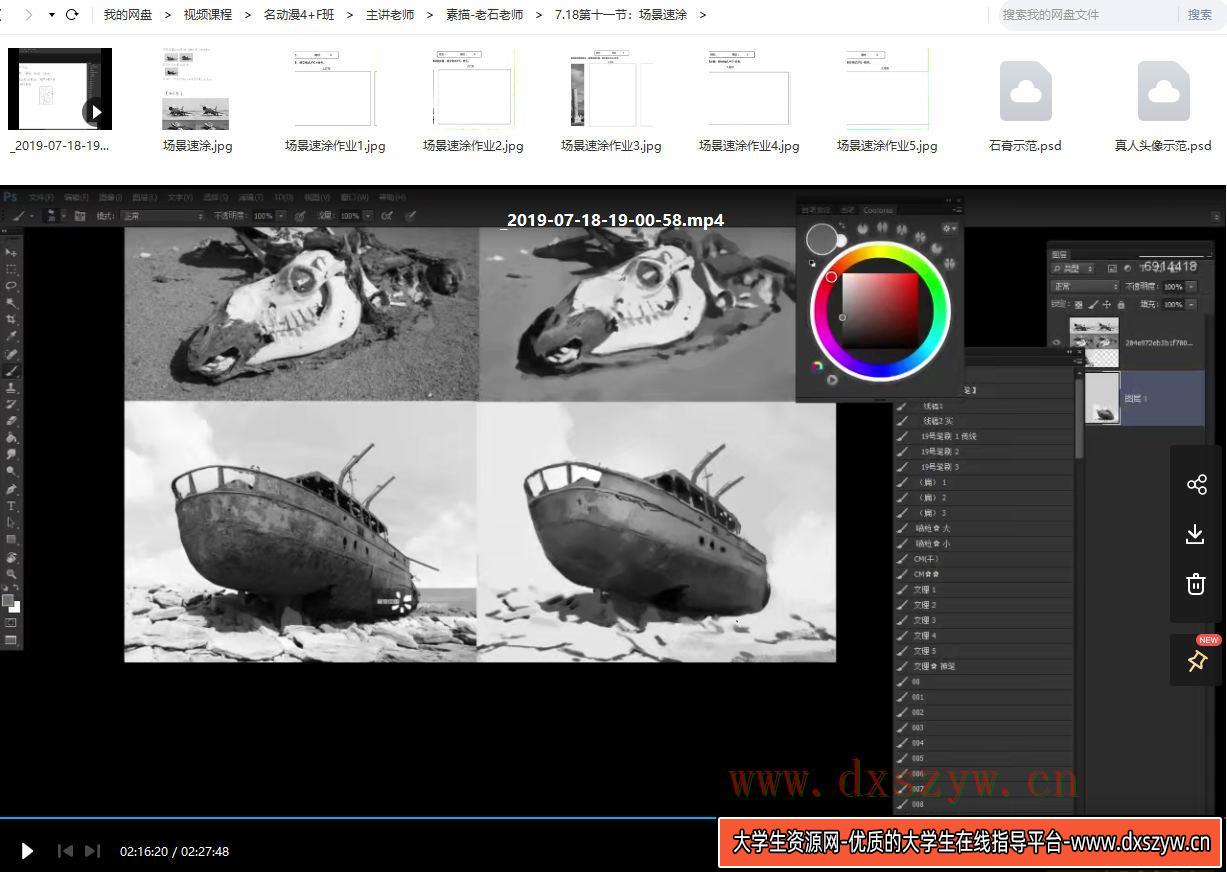The width and height of the screenshot is (1227, 872).
Task: Click the share icon beside the video
Action: (1196, 485)
